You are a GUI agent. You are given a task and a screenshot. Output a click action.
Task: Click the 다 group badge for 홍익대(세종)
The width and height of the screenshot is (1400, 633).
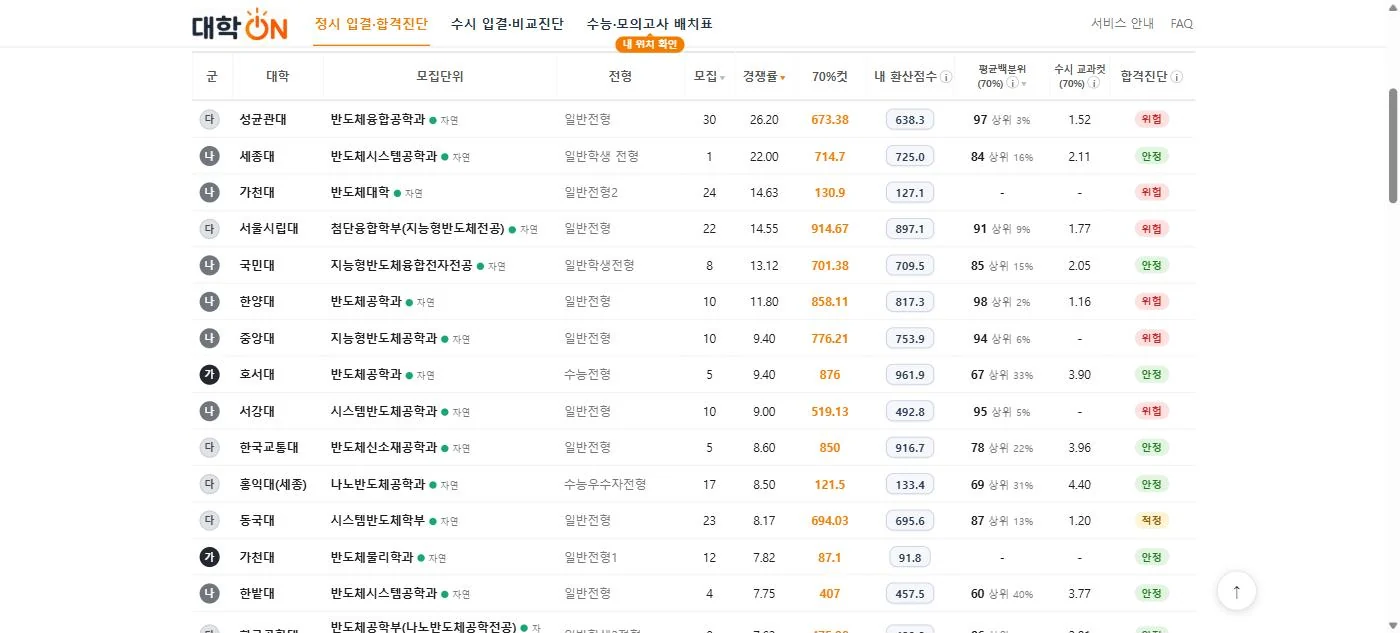point(209,484)
